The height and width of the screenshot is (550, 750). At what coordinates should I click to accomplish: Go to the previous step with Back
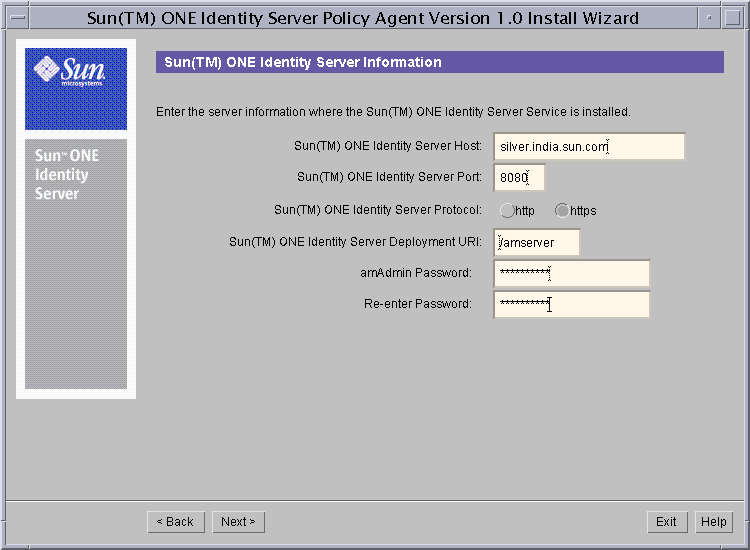point(176,522)
